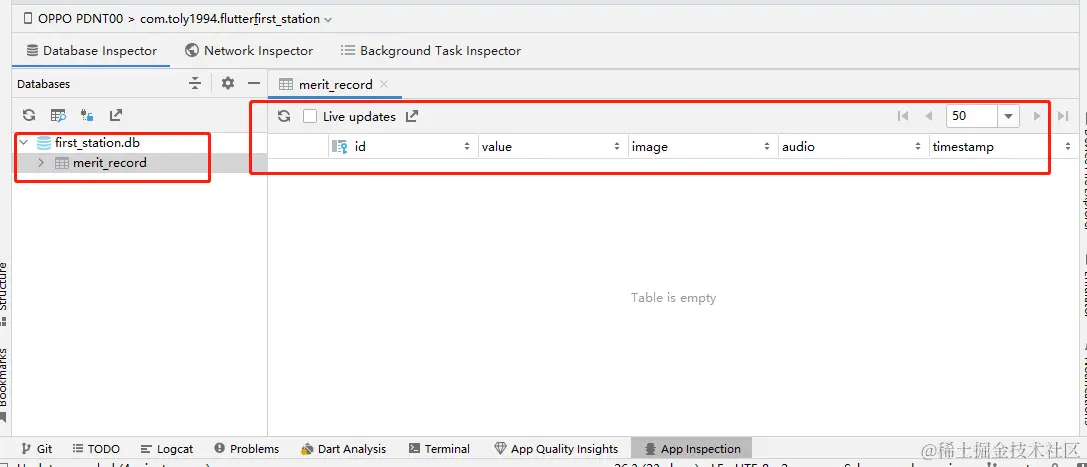Viewport: 1087px width, 467px height.
Task: Click the page size input field
Action: click(971, 116)
